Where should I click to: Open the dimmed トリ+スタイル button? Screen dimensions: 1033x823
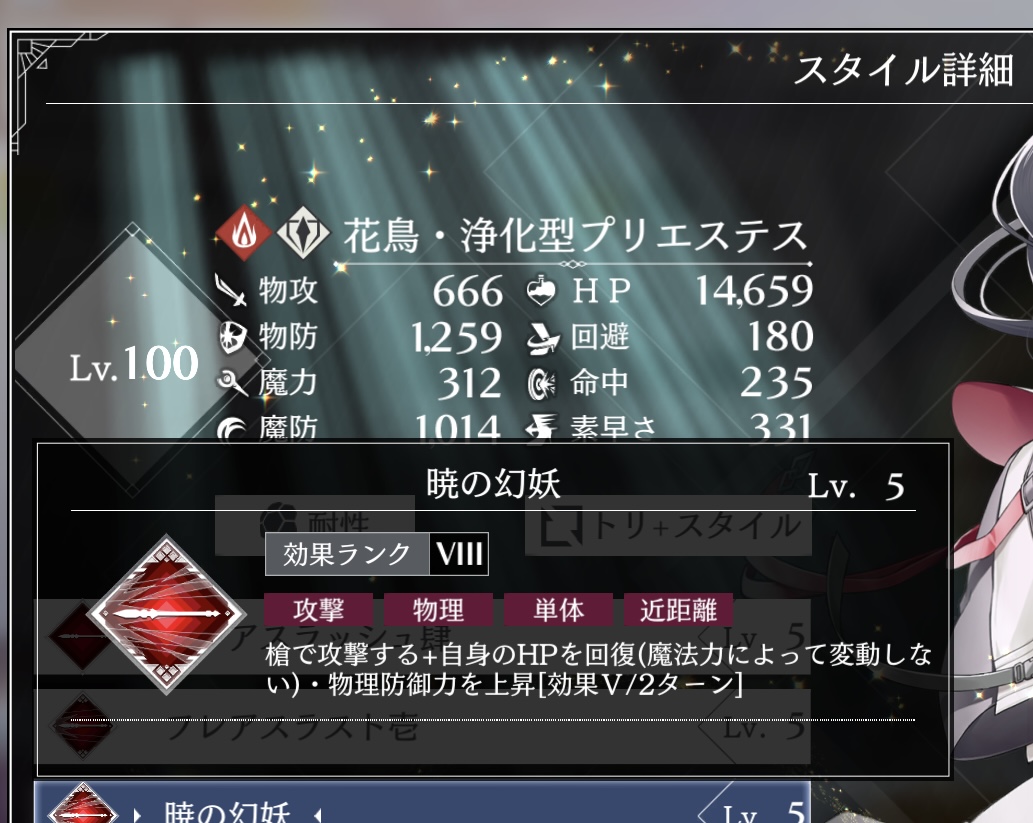pyautogui.click(x=668, y=525)
